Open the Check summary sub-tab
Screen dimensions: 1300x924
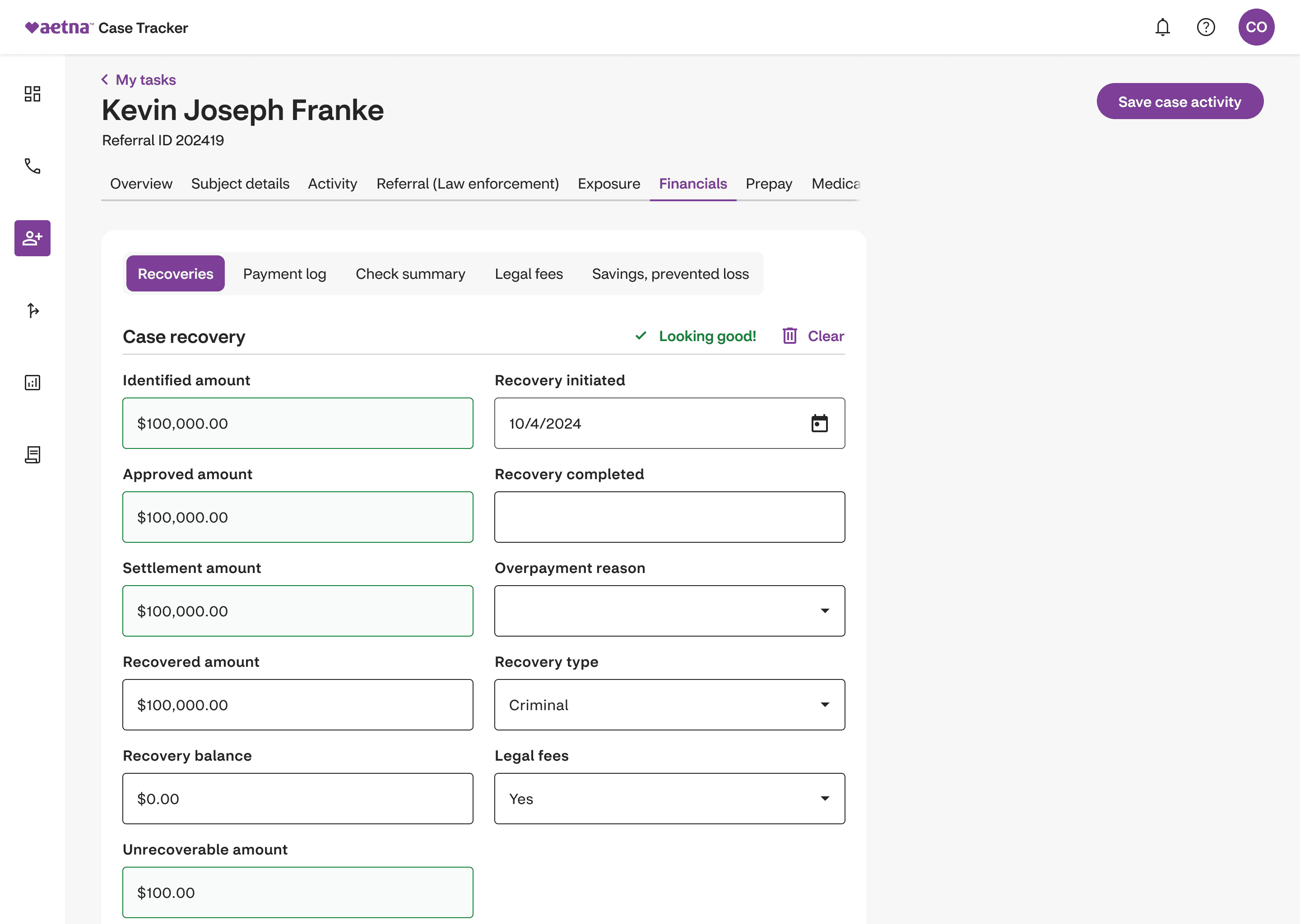coord(410,274)
